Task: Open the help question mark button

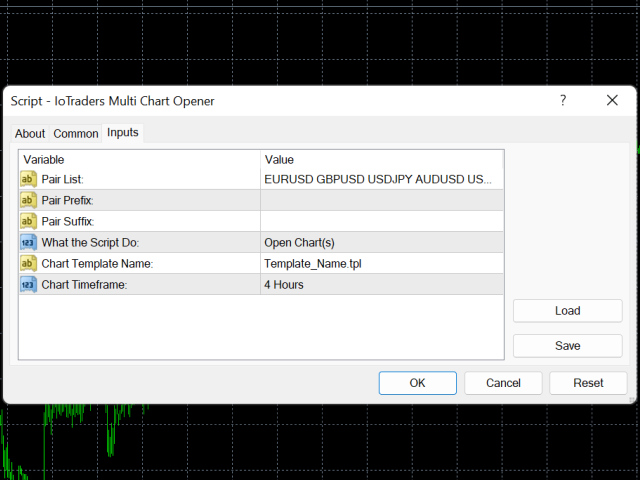Action: [563, 100]
